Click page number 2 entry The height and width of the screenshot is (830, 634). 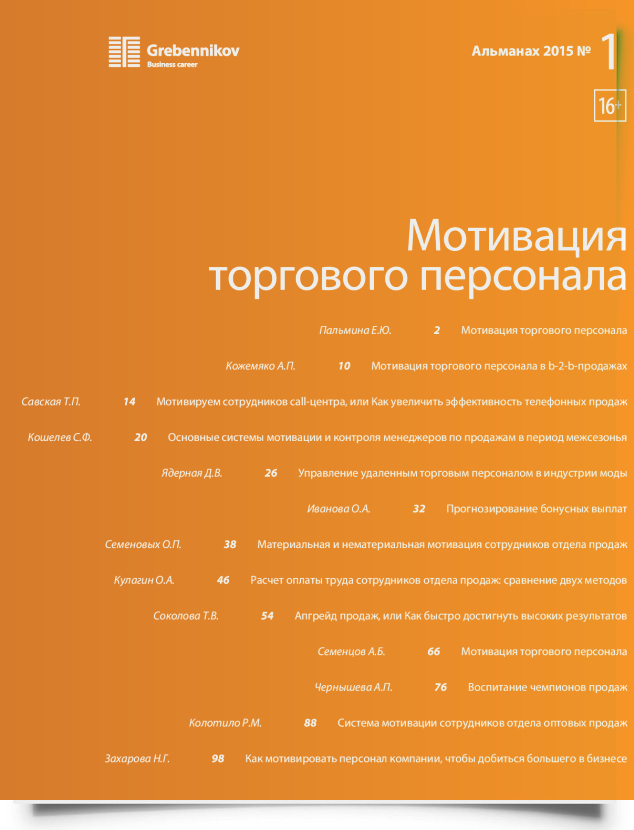coord(437,330)
